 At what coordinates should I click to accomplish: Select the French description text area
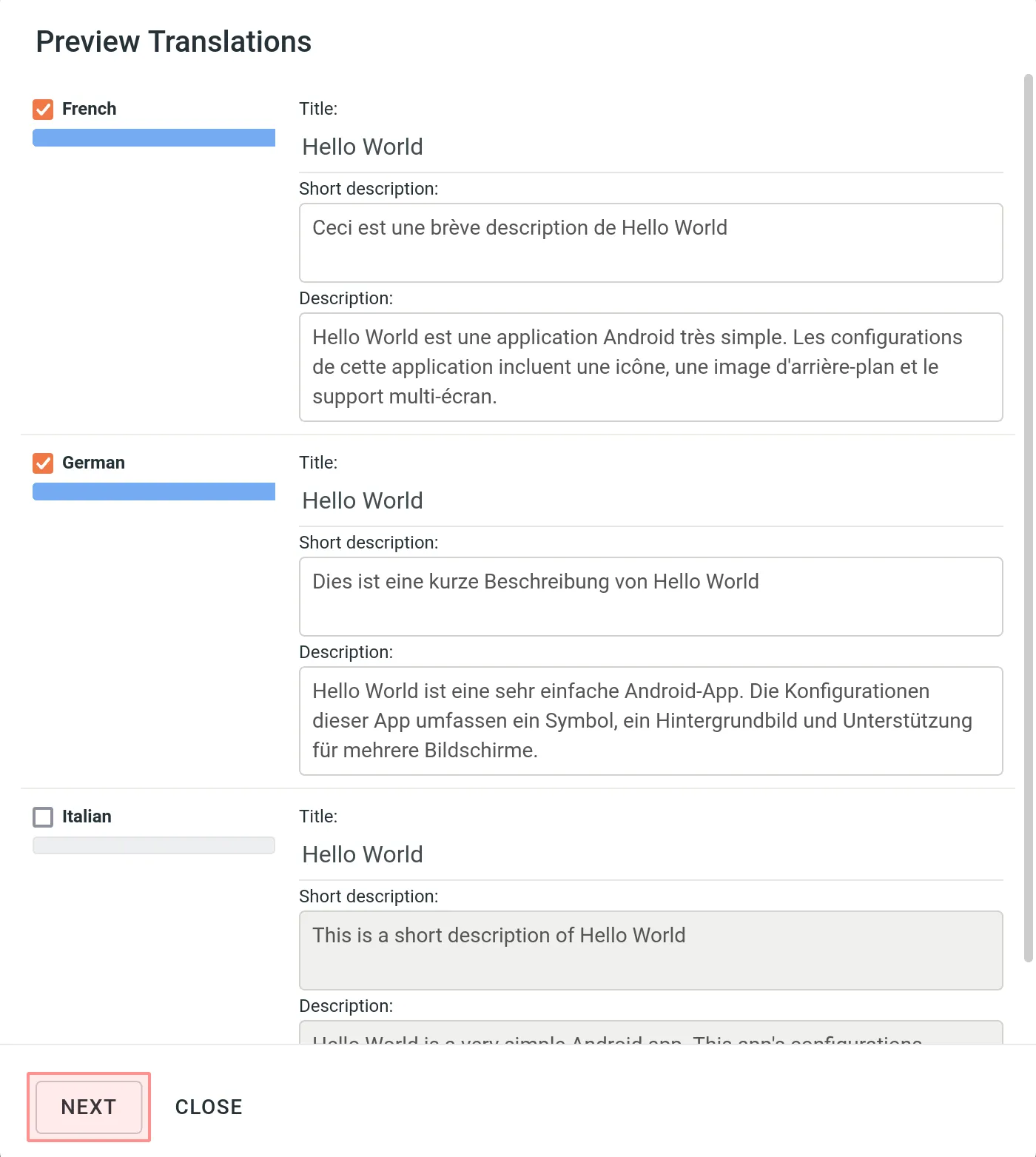(650, 367)
